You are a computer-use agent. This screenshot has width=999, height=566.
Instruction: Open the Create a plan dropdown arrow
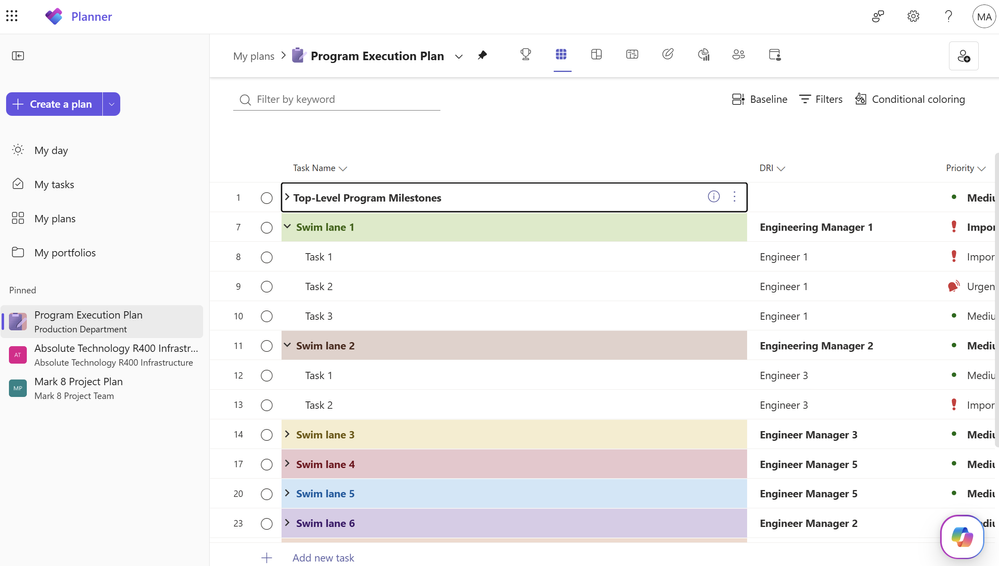coord(112,104)
